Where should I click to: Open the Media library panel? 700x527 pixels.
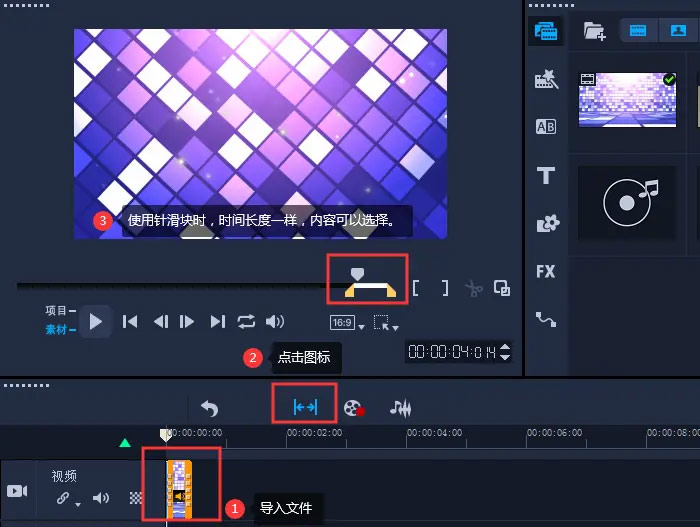click(546, 31)
